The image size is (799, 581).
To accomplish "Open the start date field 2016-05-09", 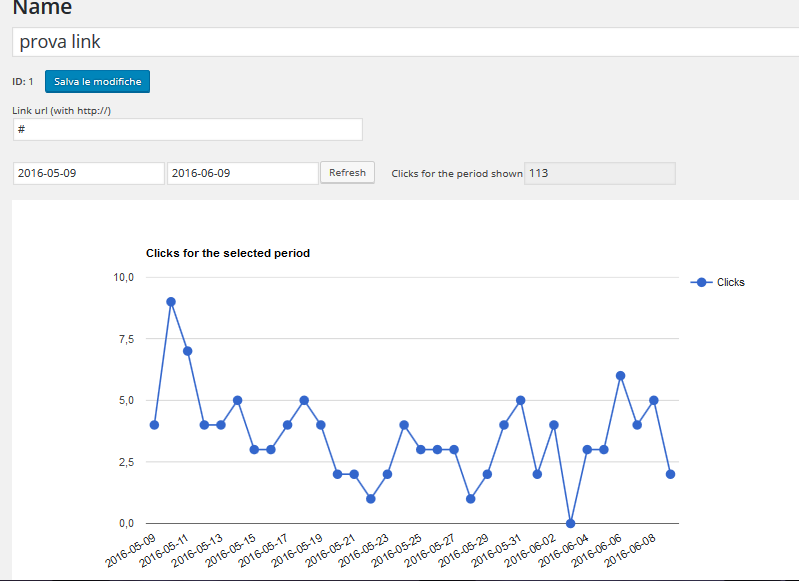I will 89,173.
